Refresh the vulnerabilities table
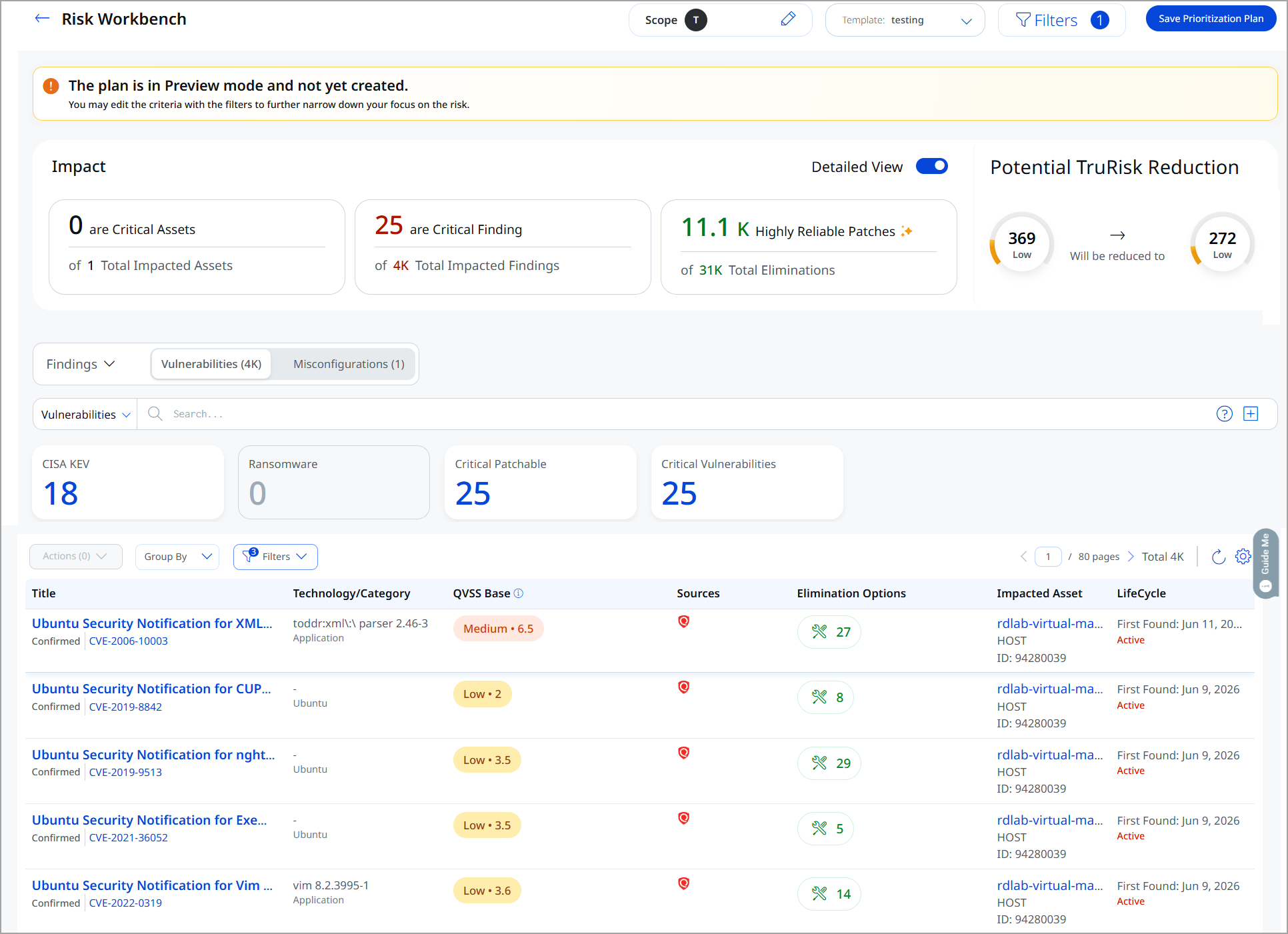This screenshot has height=934, width=1288. pos(1218,557)
